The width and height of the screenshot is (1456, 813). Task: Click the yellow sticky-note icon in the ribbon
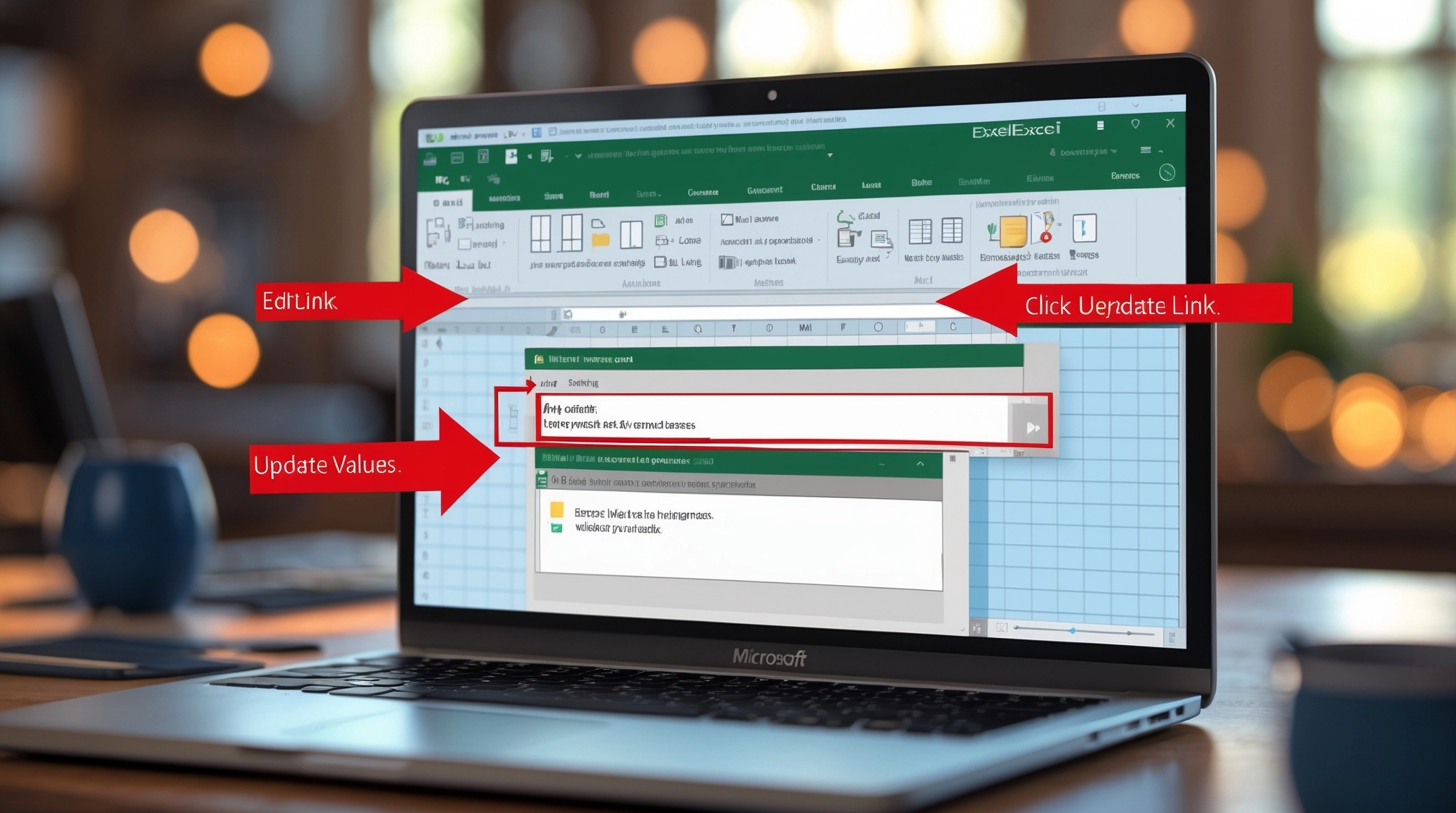pyautogui.click(x=1013, y=231)
